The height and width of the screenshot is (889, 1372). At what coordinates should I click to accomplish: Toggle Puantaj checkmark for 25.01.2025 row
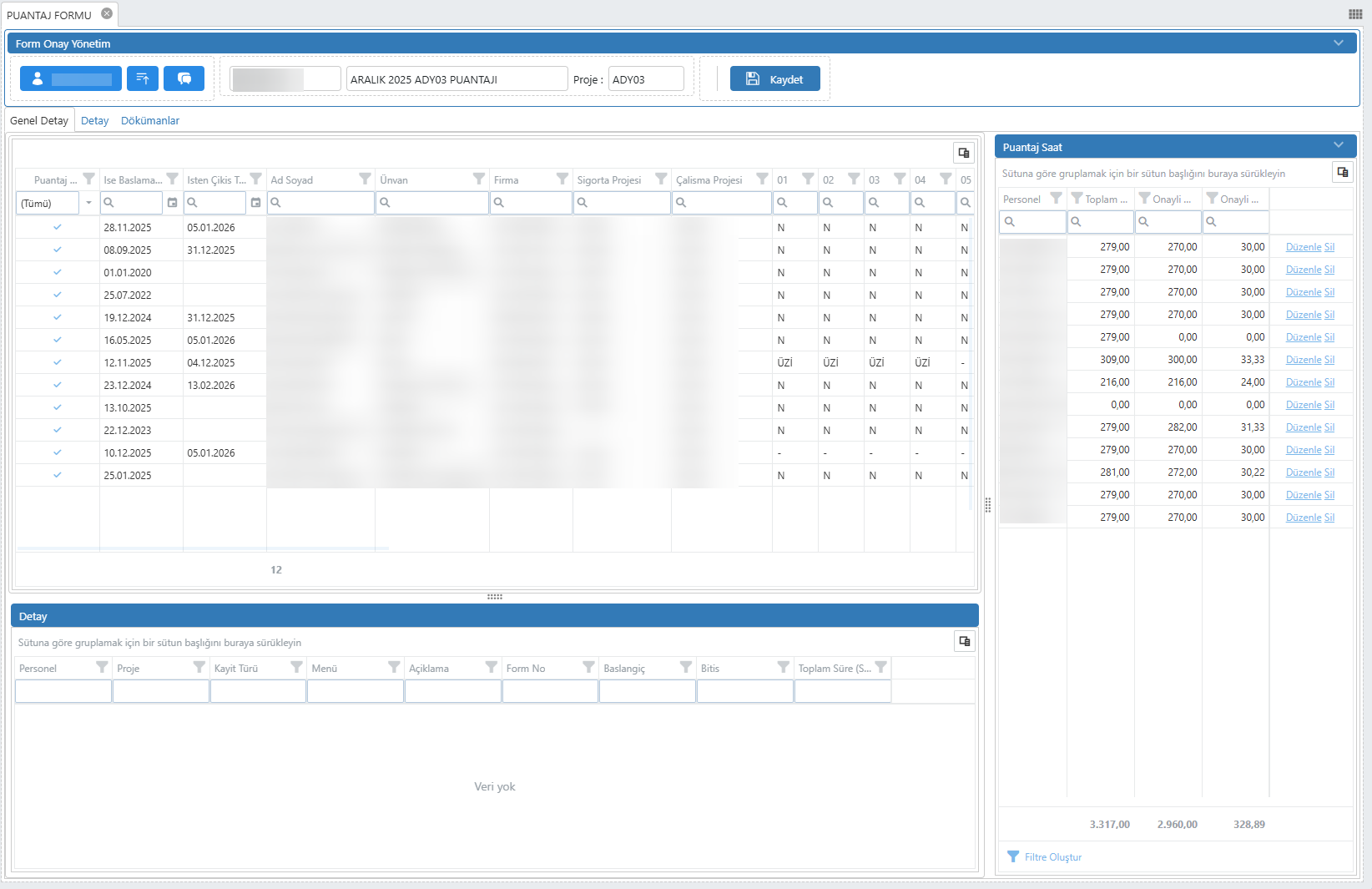[x=57, y=475]
